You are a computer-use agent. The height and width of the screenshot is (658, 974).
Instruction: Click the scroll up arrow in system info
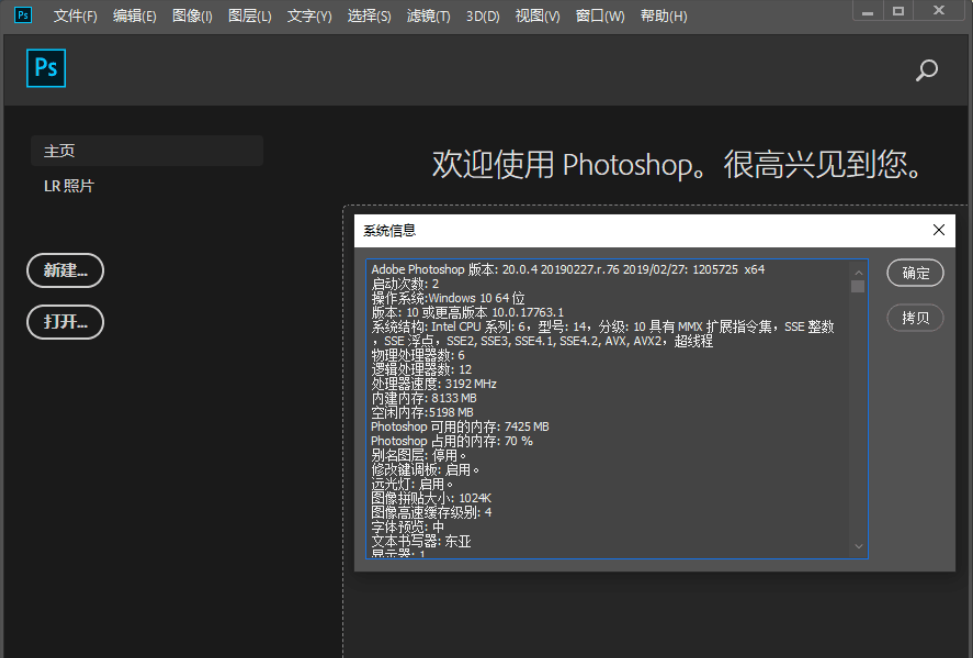tap(858, 272)
